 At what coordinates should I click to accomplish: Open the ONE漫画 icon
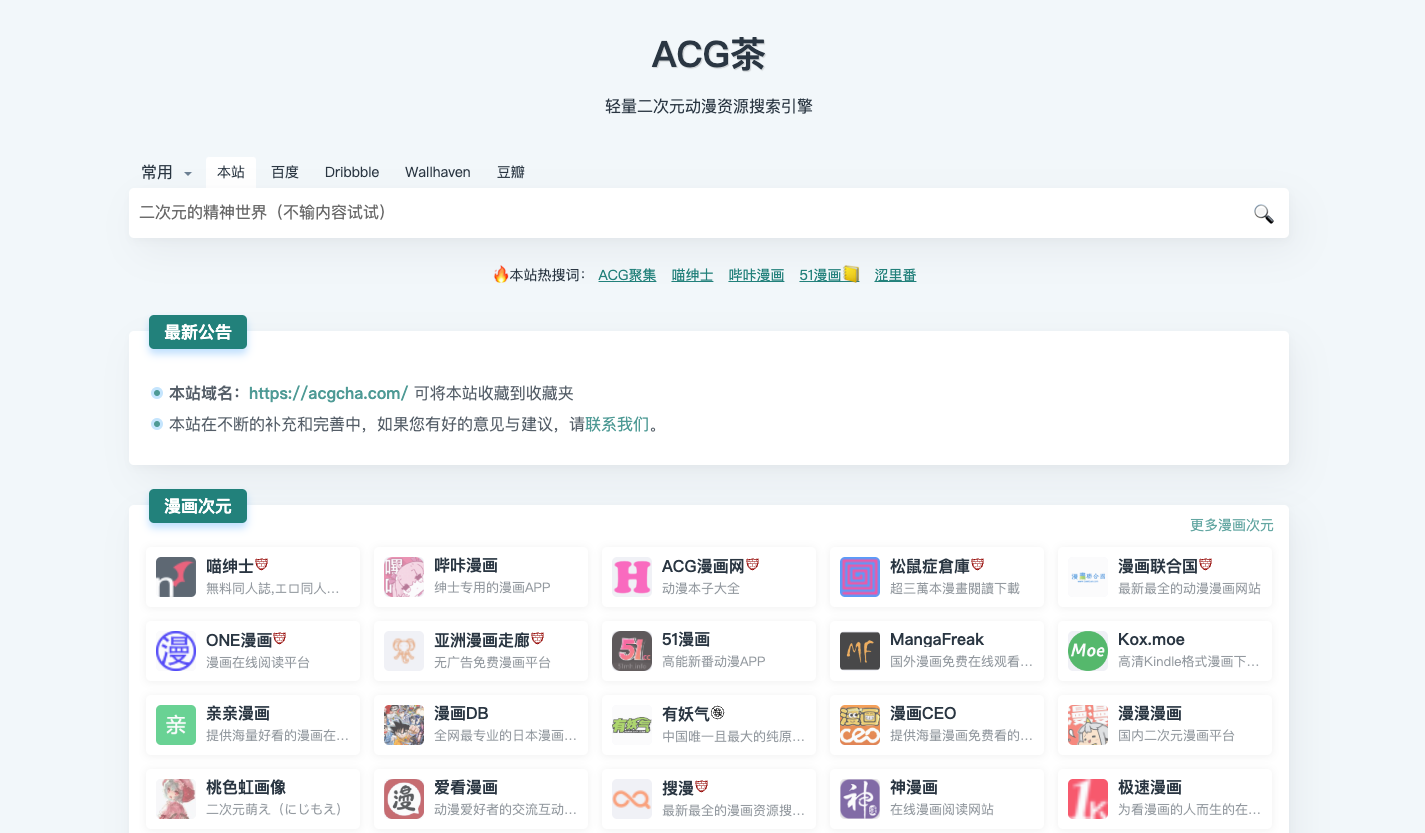tap(176, 651)
